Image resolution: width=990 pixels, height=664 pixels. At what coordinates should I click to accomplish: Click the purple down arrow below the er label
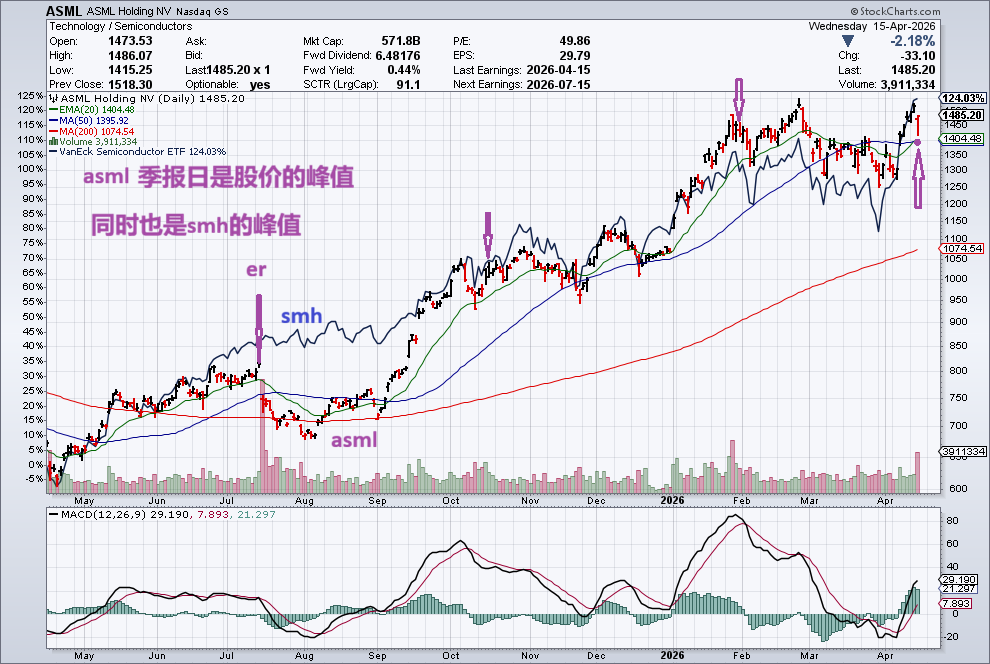click(258, 328)
